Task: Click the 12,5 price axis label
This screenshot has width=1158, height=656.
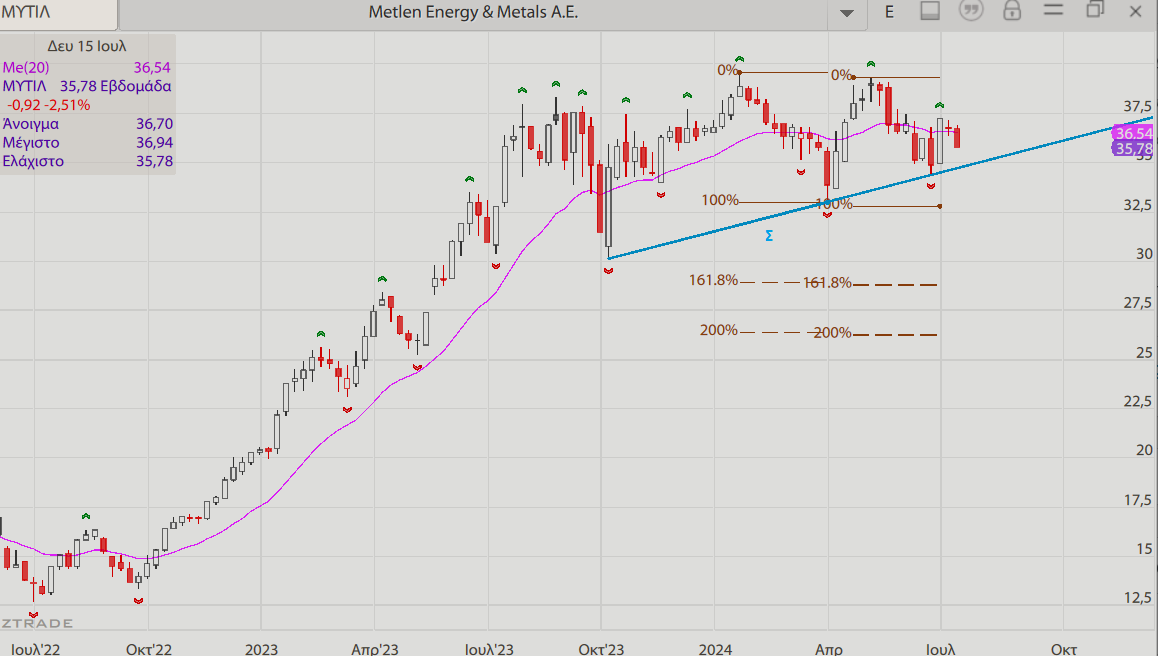Action: click(1137, 598)
